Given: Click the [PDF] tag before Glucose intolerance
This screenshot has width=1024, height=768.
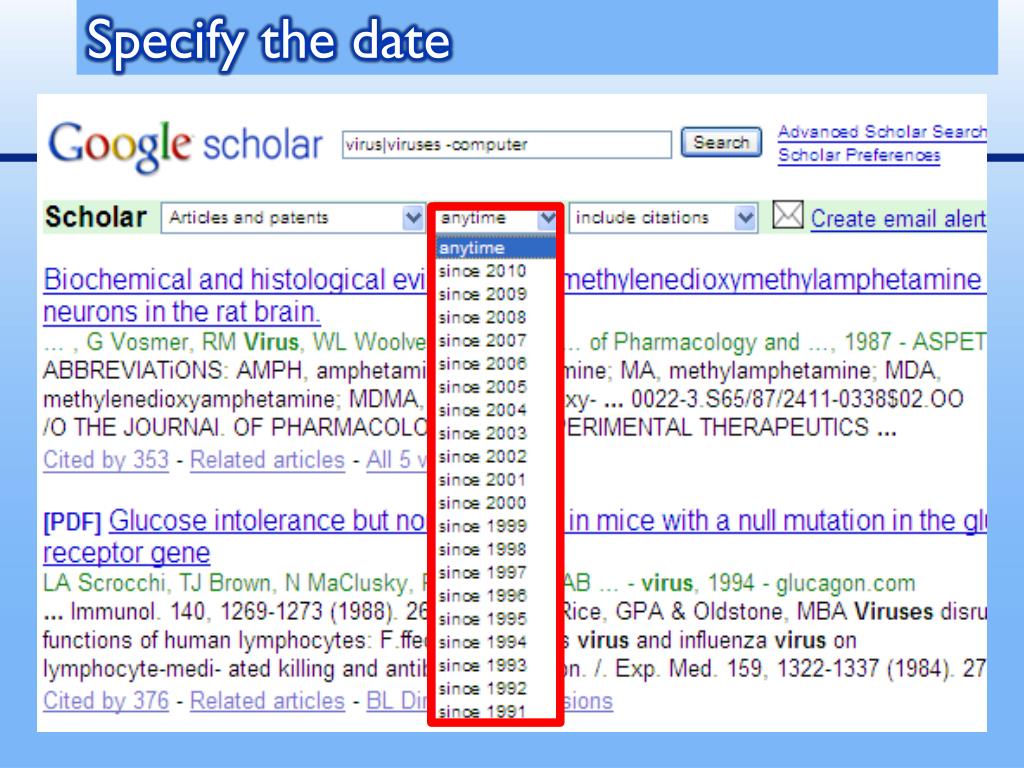Looking at the screenshot, I should click(x=72, y=522).
